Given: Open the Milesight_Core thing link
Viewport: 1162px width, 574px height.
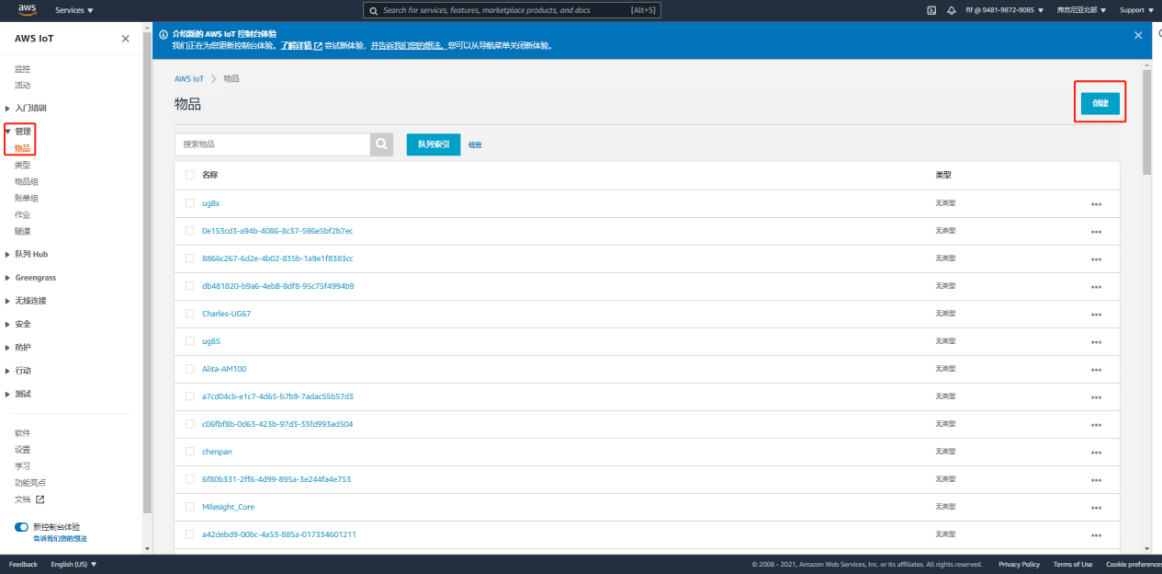Looking at the screenshot, I should pos(228,507).
